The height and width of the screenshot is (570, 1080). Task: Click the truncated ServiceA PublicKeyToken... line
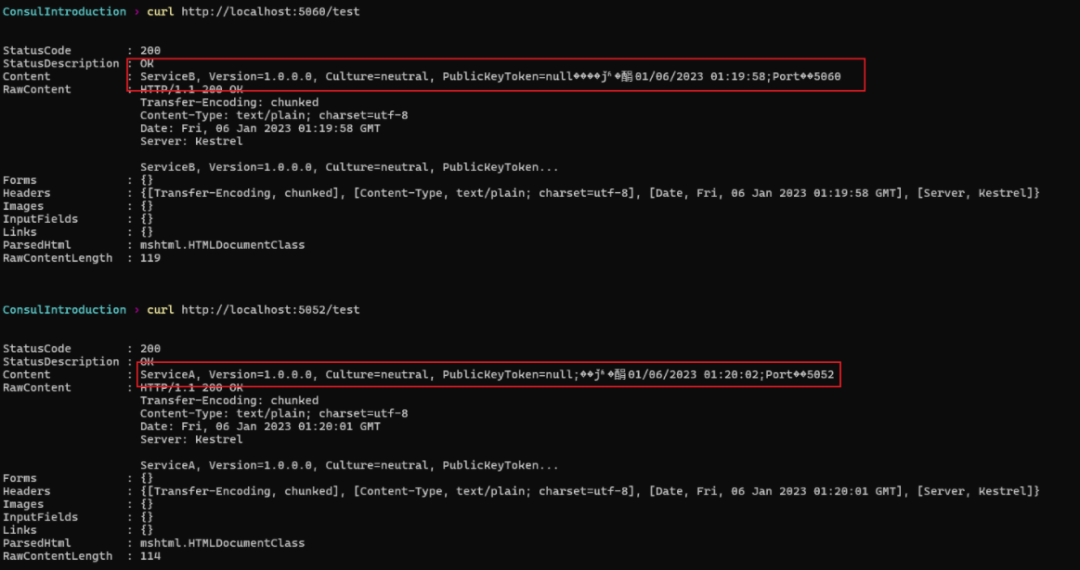point(349,465)
